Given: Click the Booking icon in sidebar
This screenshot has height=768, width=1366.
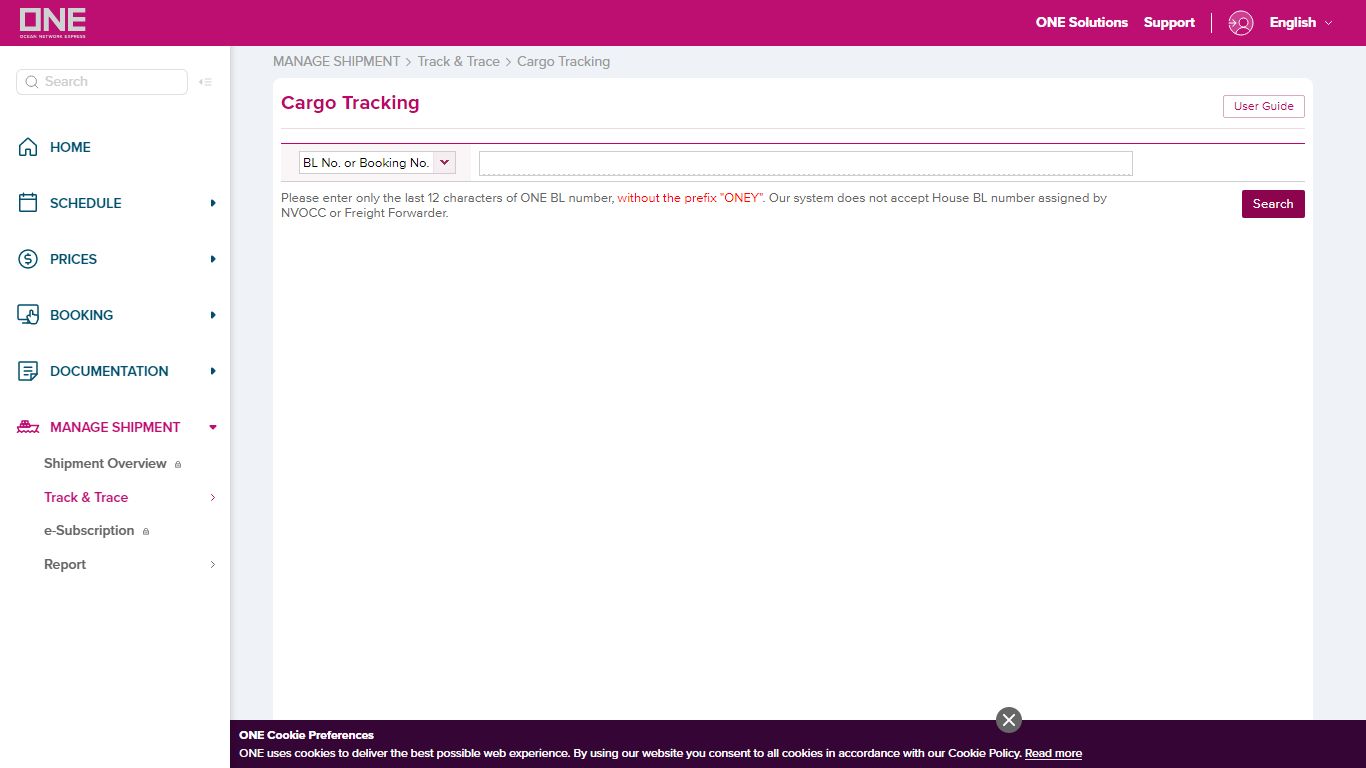Looking at the screenshot, I should 28,315.
